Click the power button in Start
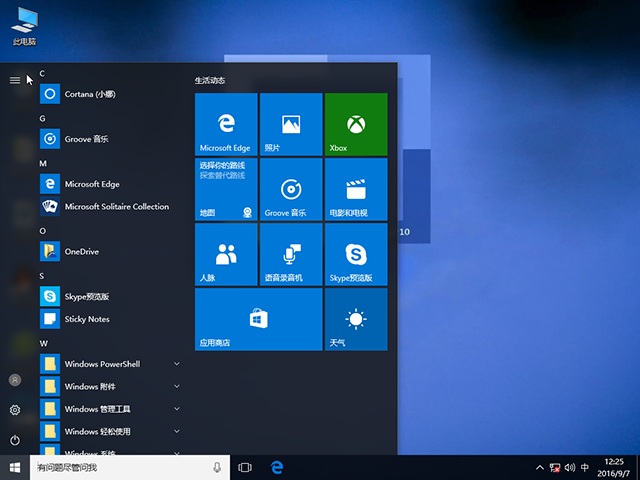The width and height of the screenshot is (640, 480). [15, 440]
